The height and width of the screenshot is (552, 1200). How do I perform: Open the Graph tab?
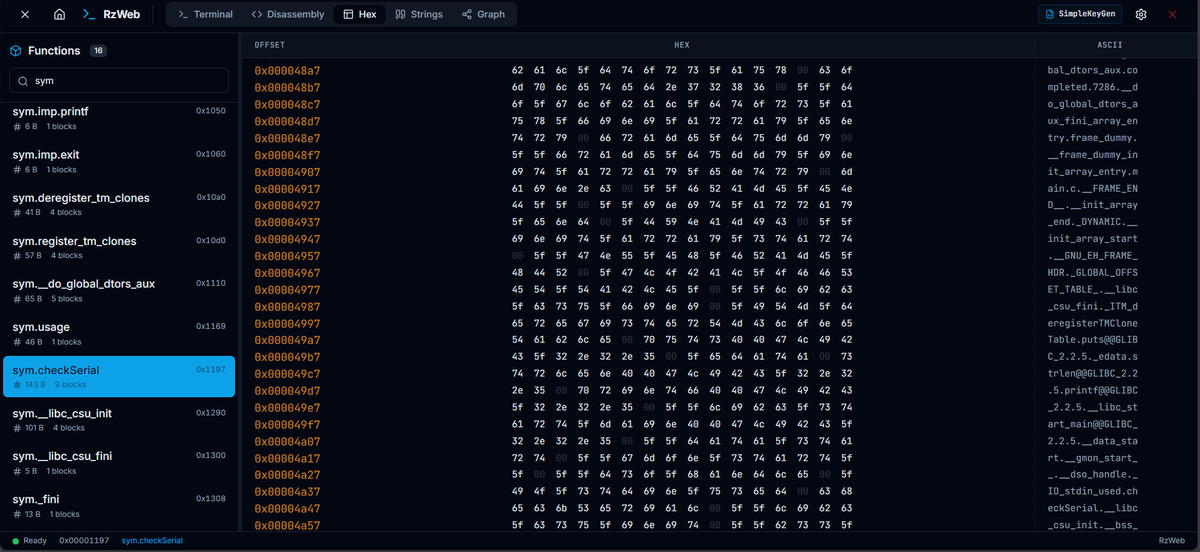(484, 15)
